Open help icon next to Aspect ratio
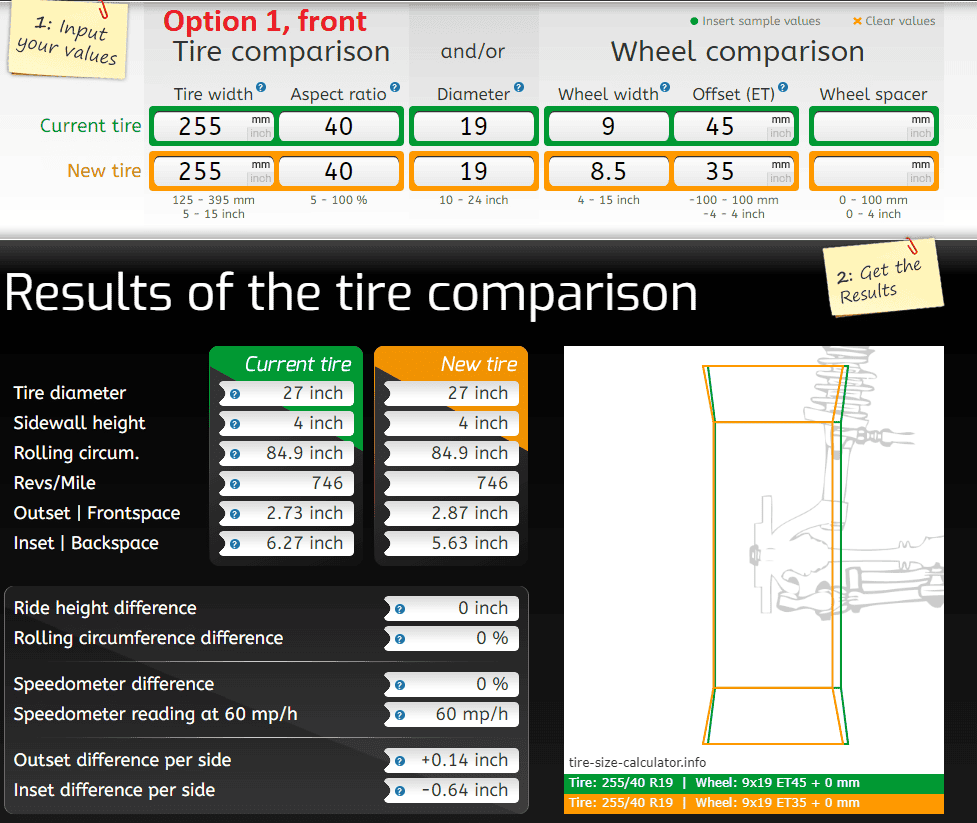Viewport: 977px width, 823px height. 395,87
